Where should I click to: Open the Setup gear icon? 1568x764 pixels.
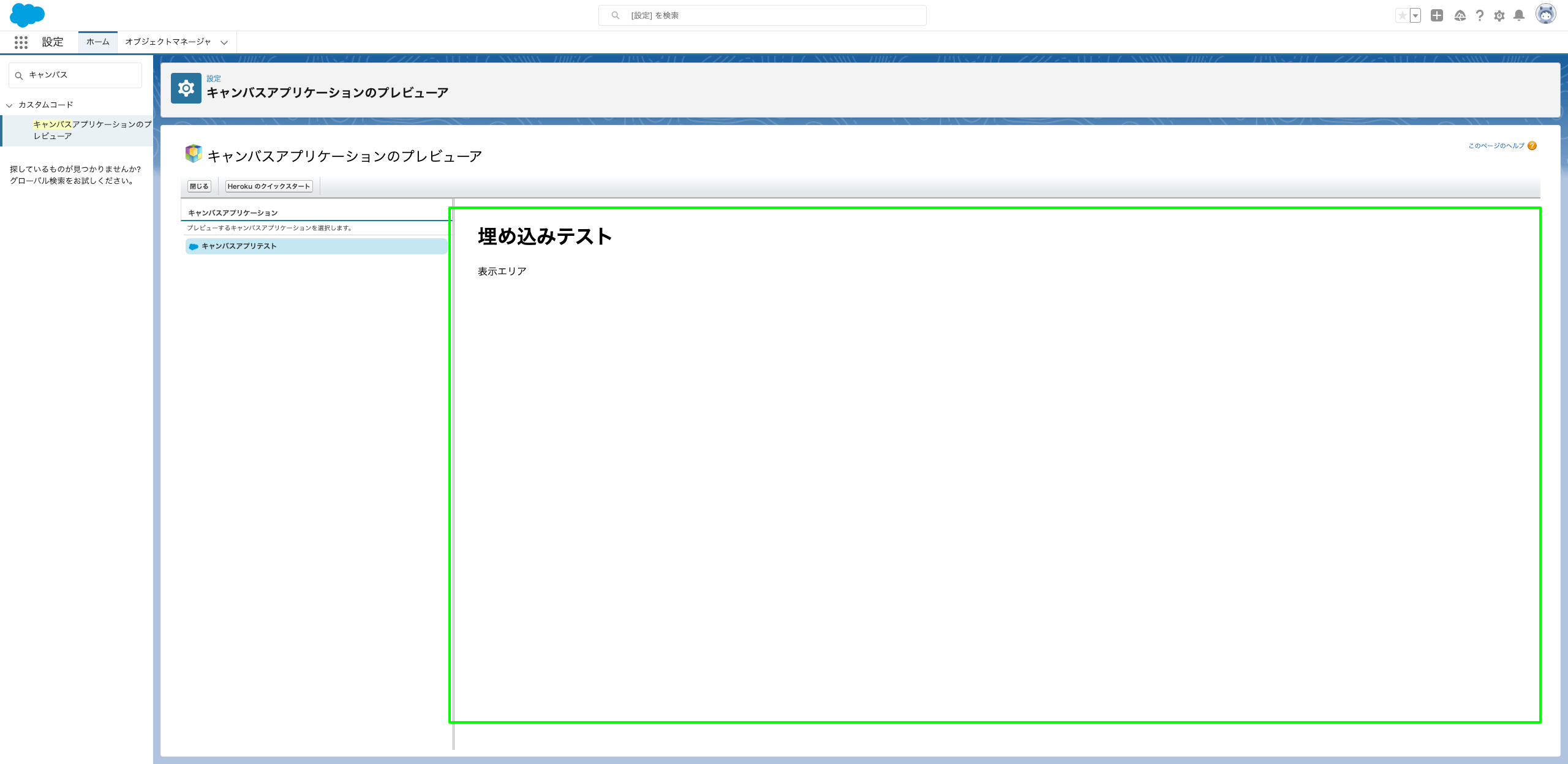(x=1499, y=15)
